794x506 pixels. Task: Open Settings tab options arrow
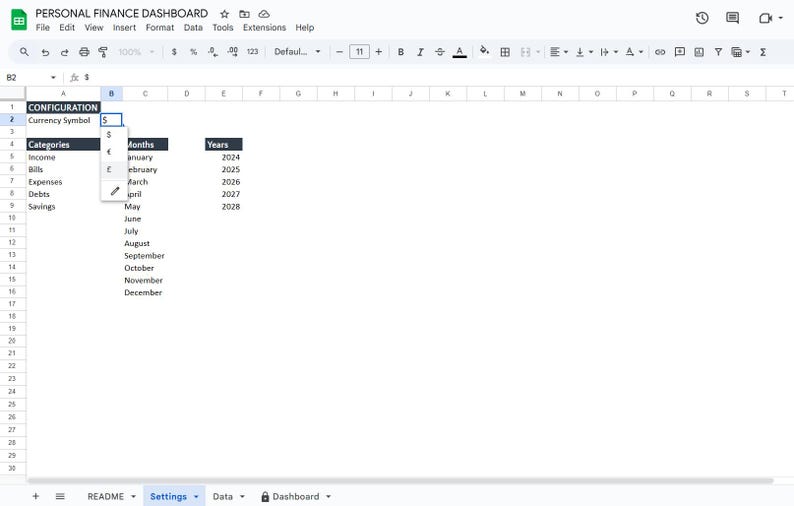196,496
